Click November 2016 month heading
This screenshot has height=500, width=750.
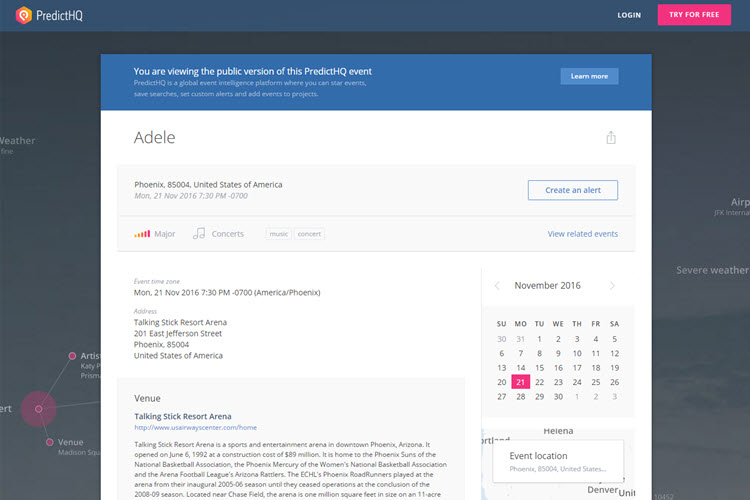point(548,286)
